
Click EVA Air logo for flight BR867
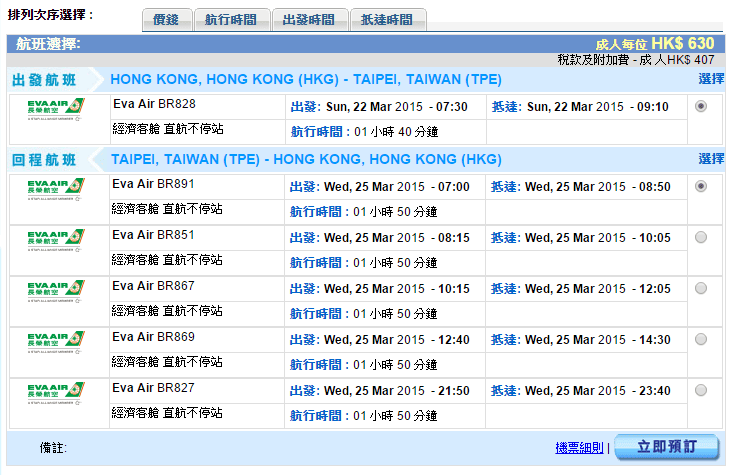pyautogui.click(x=56, y=290)
